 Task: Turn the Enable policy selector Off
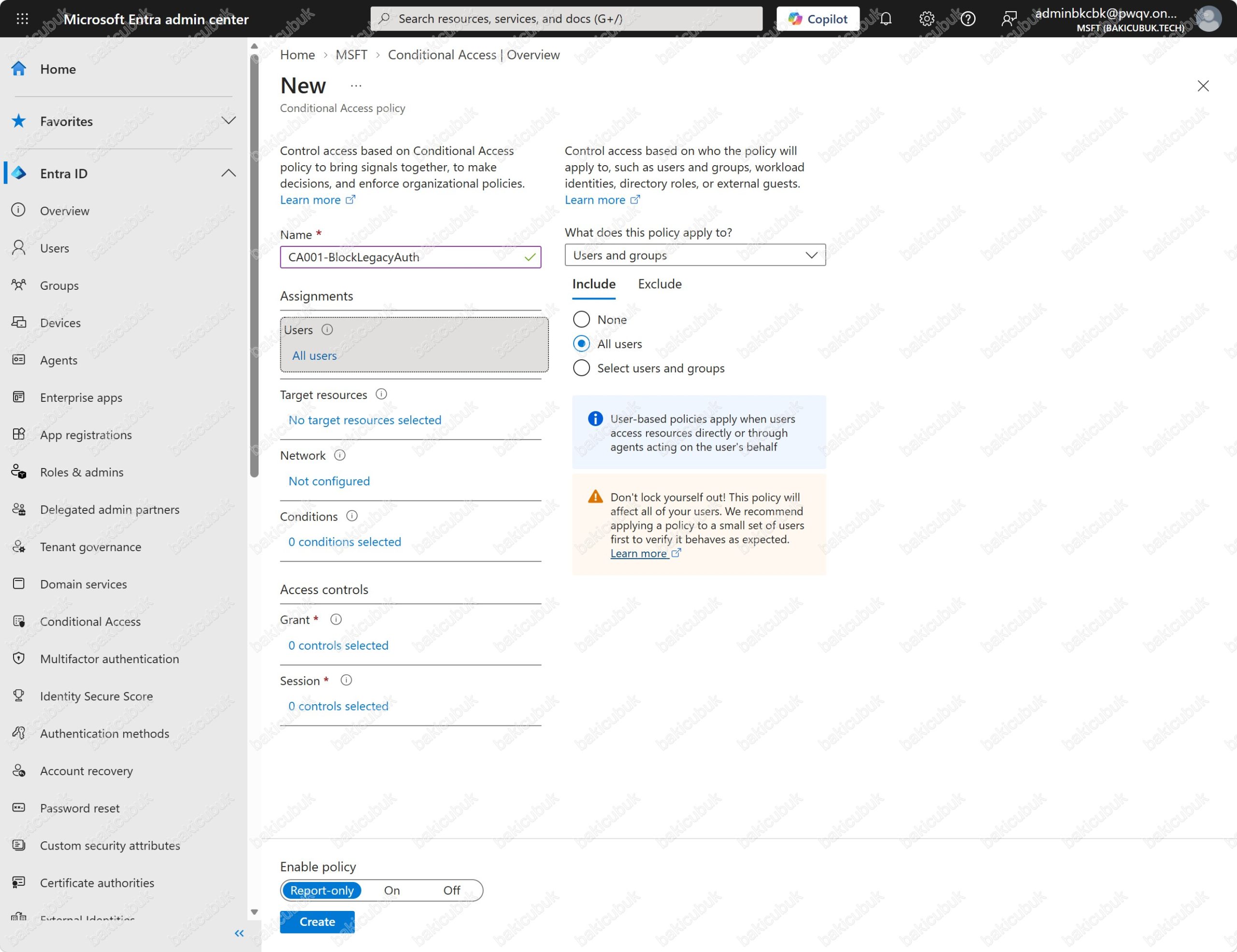pos(451,890)
